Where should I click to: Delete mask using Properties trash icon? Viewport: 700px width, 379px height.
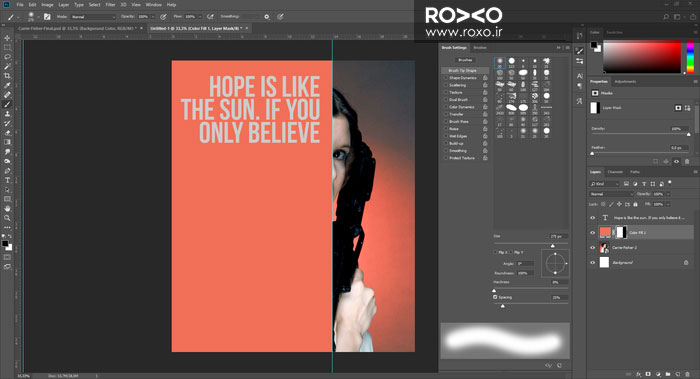click(687, 162)
